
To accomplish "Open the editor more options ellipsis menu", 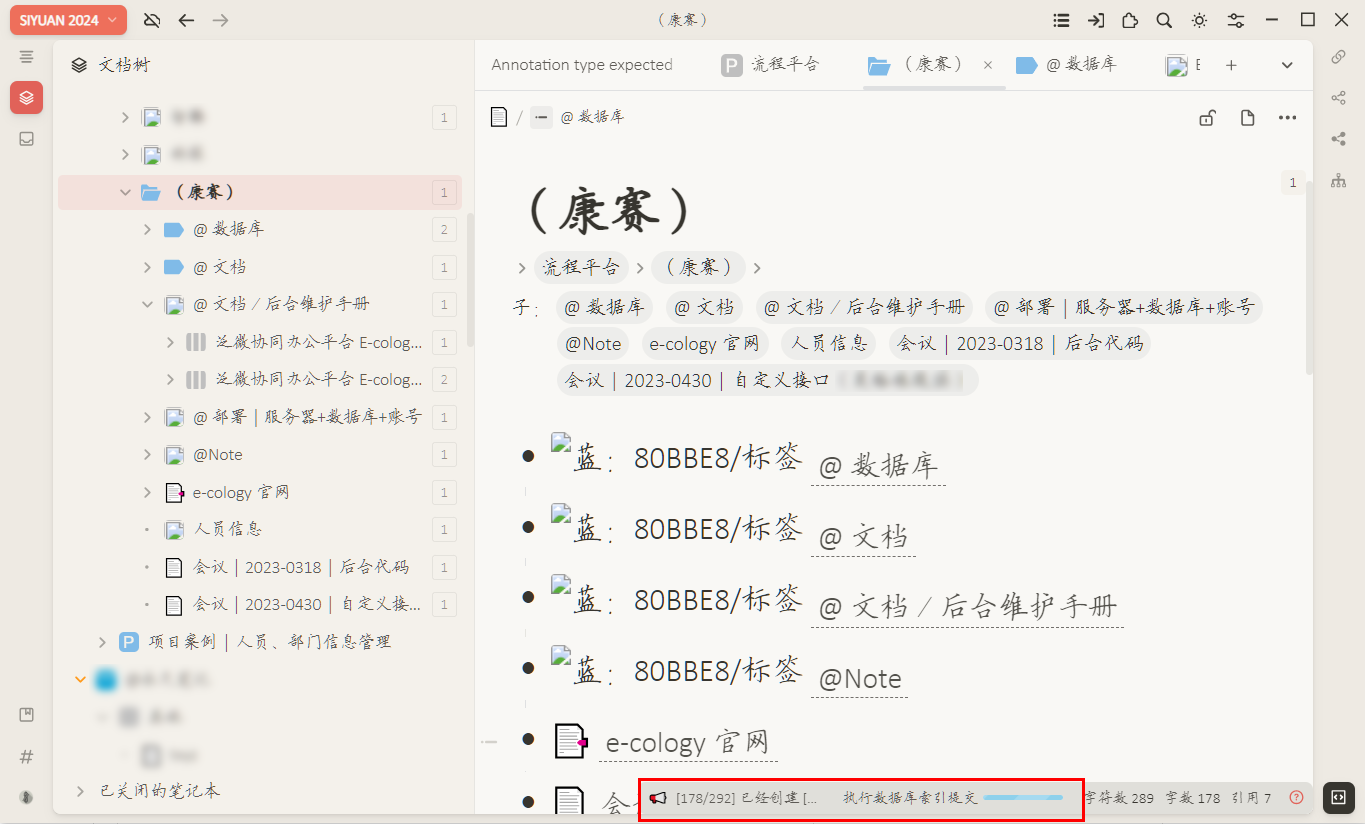I will pos(1287,118).
